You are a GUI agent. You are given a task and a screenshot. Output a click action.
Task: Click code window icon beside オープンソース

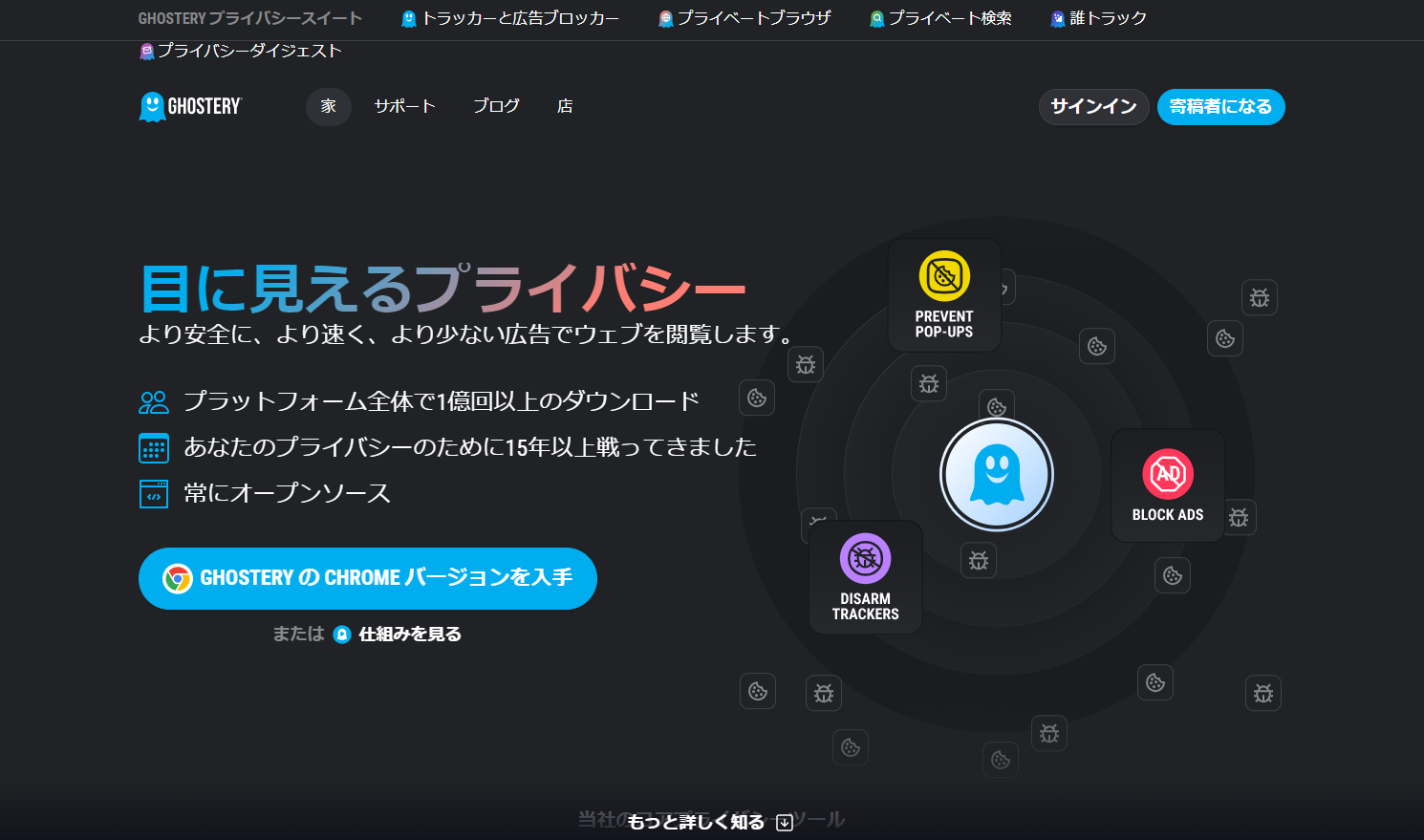[154, 494]
